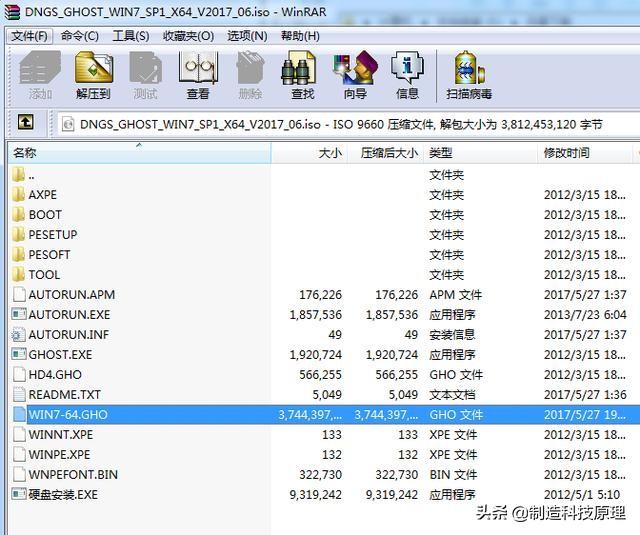Sort by 大小 column header

(309, 153)
